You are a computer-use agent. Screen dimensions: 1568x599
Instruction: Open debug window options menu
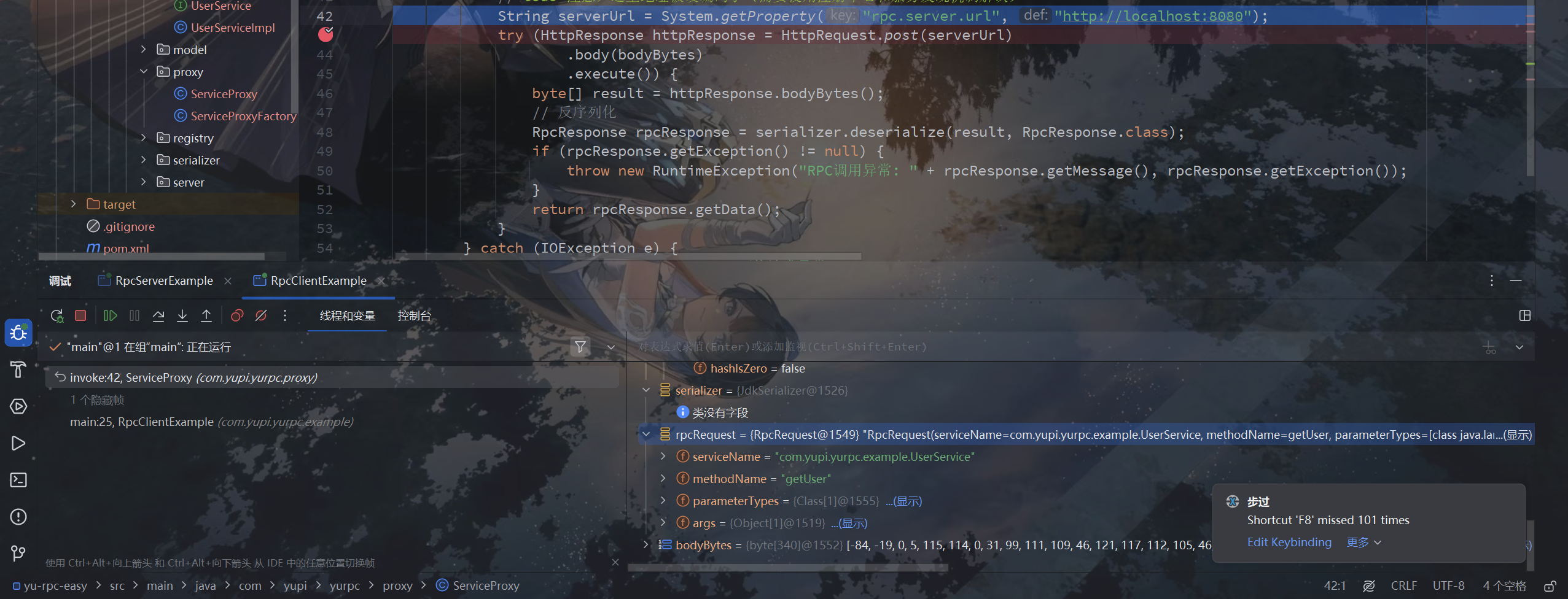pyautogui.click(x=1492, y=280)
